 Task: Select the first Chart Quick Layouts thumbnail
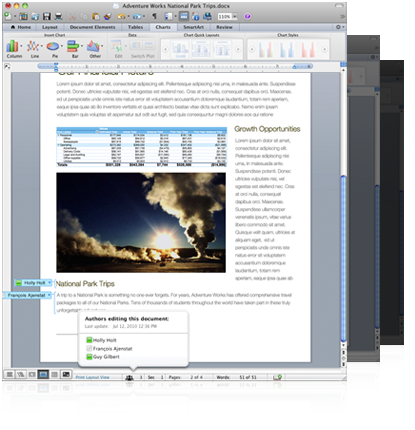(180, 49)
